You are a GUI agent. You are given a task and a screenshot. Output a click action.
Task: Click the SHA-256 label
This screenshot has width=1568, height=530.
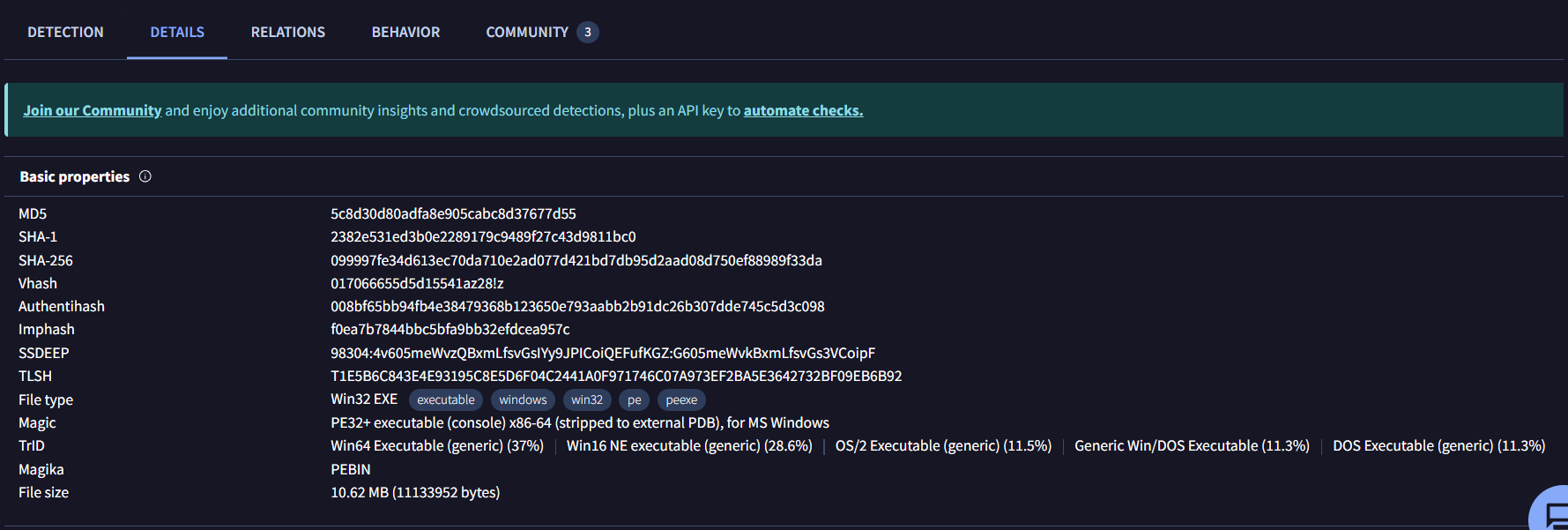(x=46, y=260)
